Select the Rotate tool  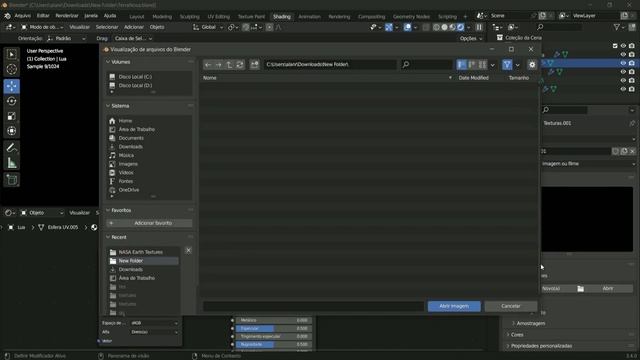pyautogui.click(x=11, y=101)
